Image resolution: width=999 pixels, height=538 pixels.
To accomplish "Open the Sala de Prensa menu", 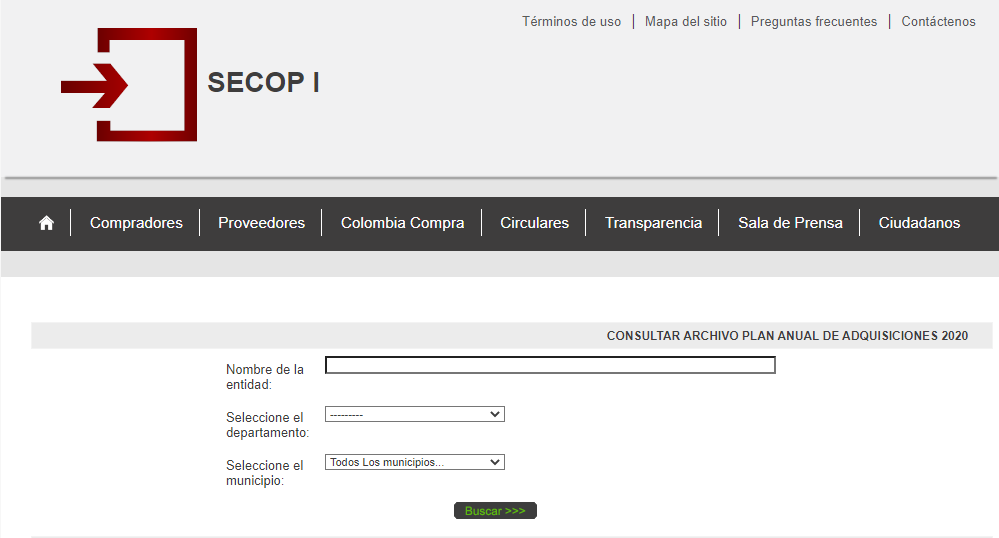I will (790, 223).
